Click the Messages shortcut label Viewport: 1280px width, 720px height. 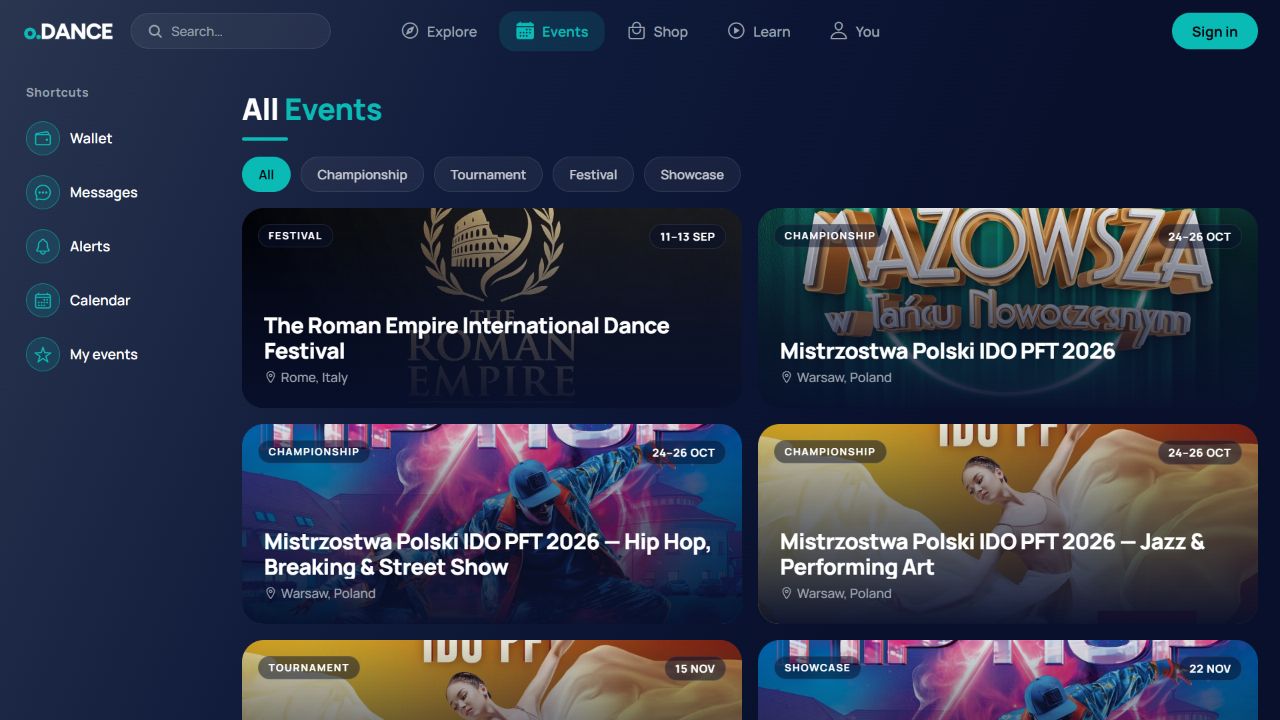point(104,192)
